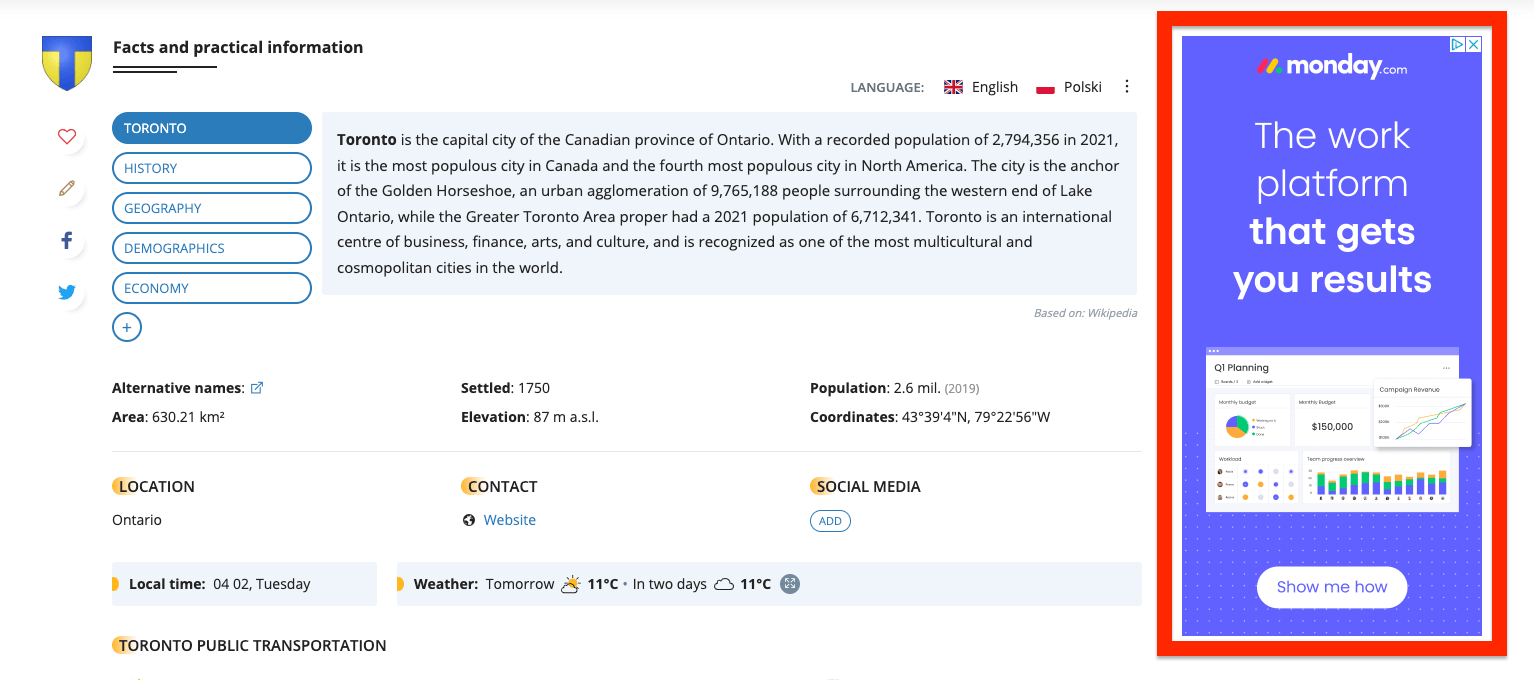Click the pencil edit icon

tap(67, 188)
